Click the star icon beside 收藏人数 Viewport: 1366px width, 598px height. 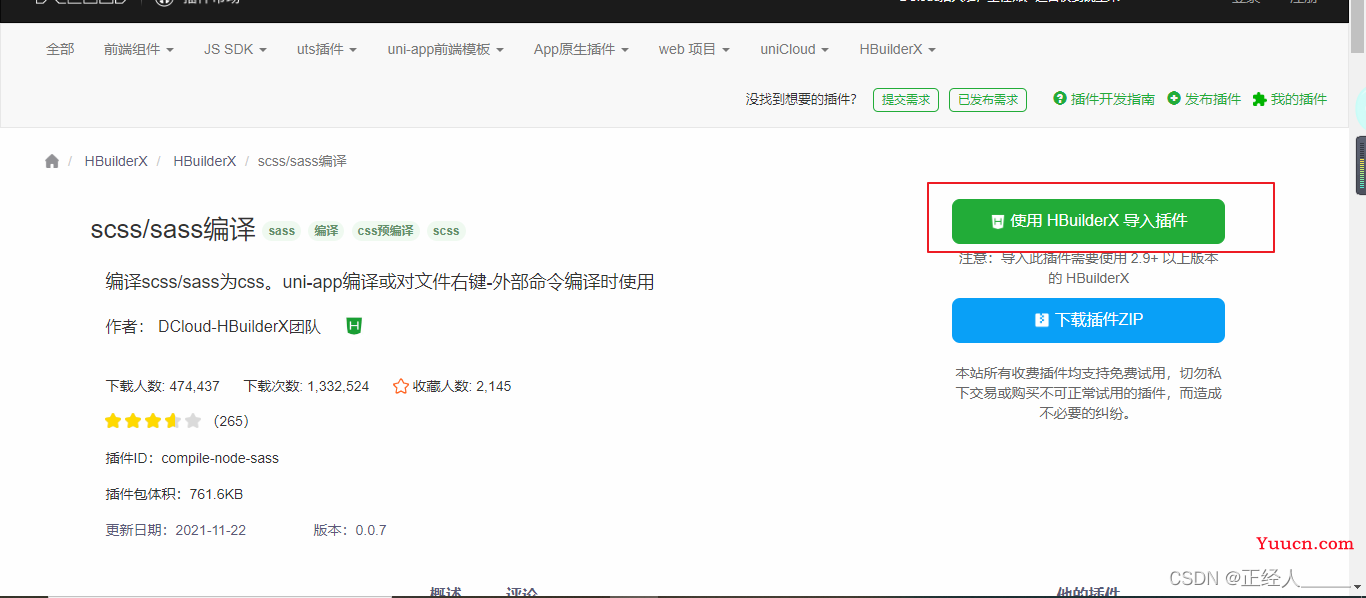coord(401,386)
